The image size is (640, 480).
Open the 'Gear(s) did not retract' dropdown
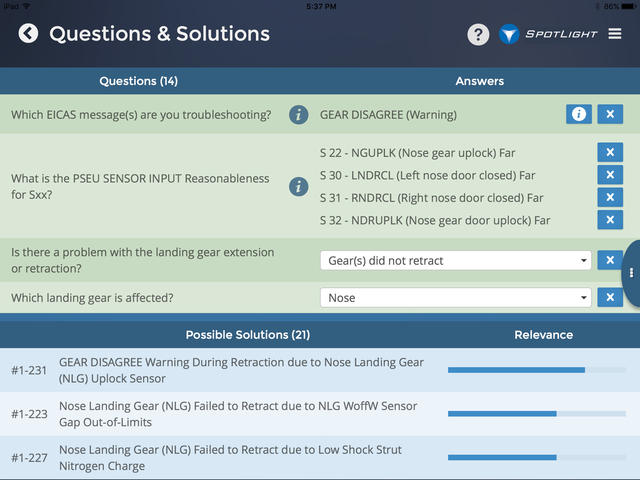456,260
